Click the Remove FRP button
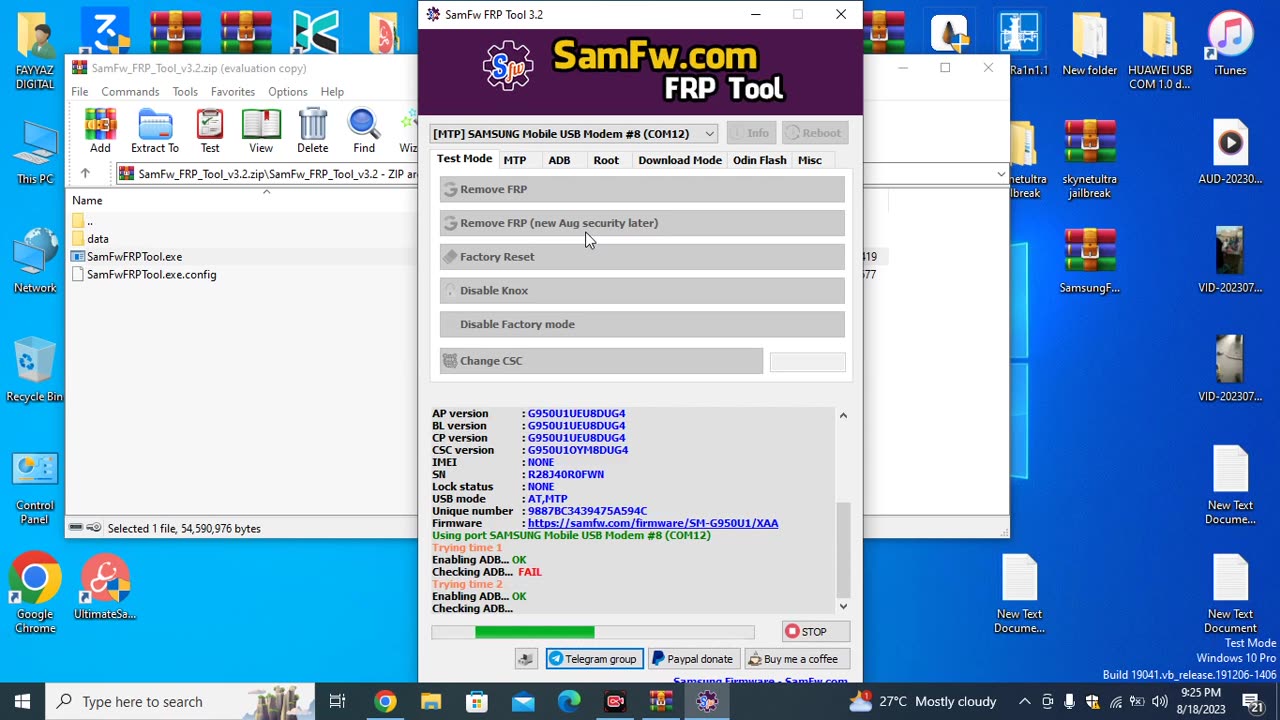The image size is (1280, 720). pyautogui.click(x=642, y=189)
